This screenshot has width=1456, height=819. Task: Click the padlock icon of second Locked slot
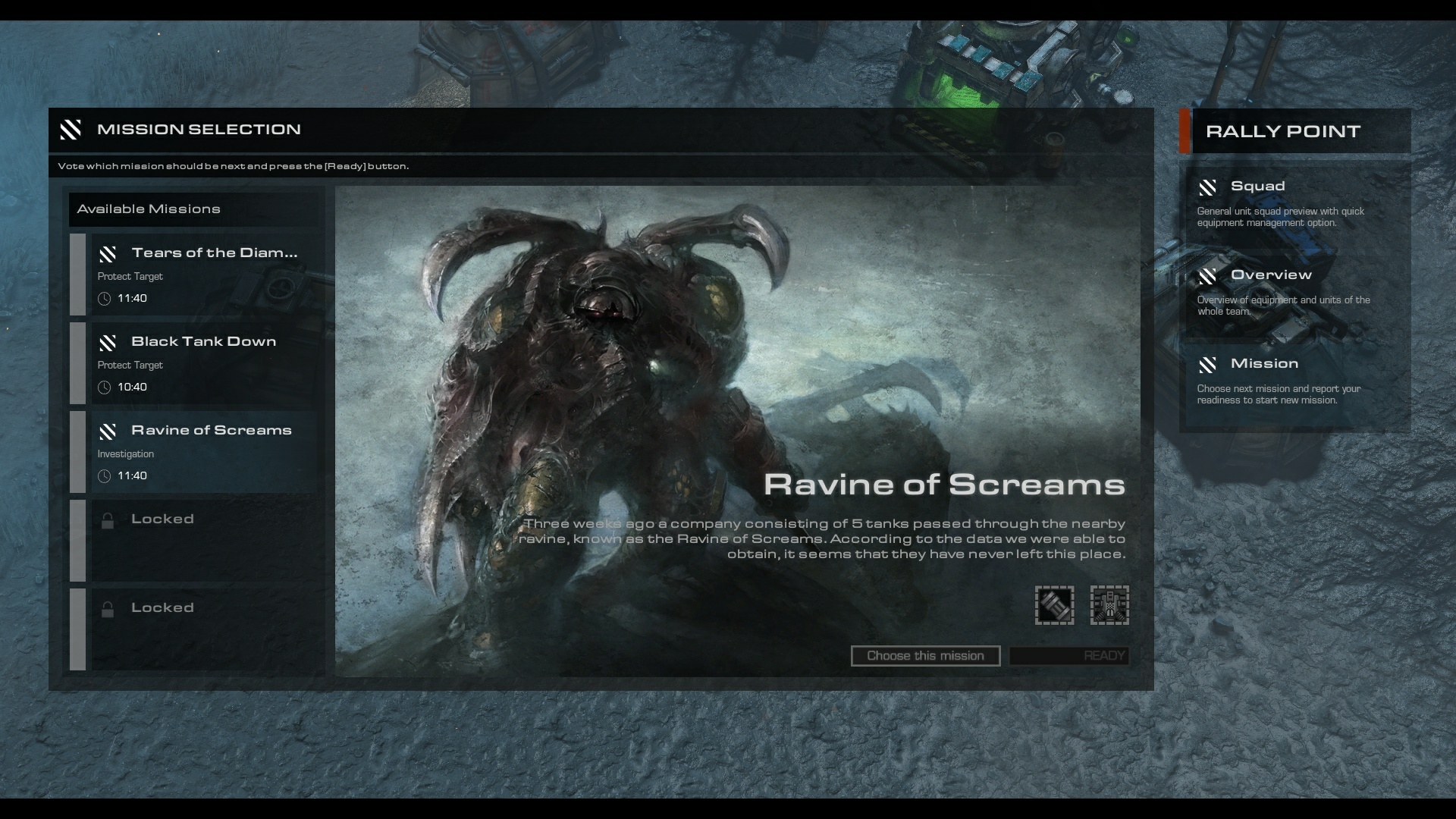coord(108,609)
